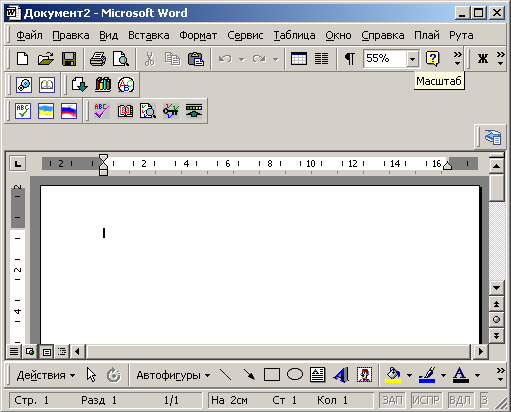The width and height of the screenshot is (511, 412).
Task: Insert WordArt with the slanted A icon
Action: click(x=341, y=375)
